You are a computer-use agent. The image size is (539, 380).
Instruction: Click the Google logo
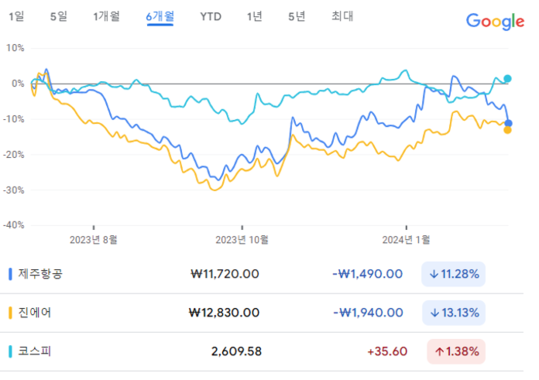click(495, 22)
